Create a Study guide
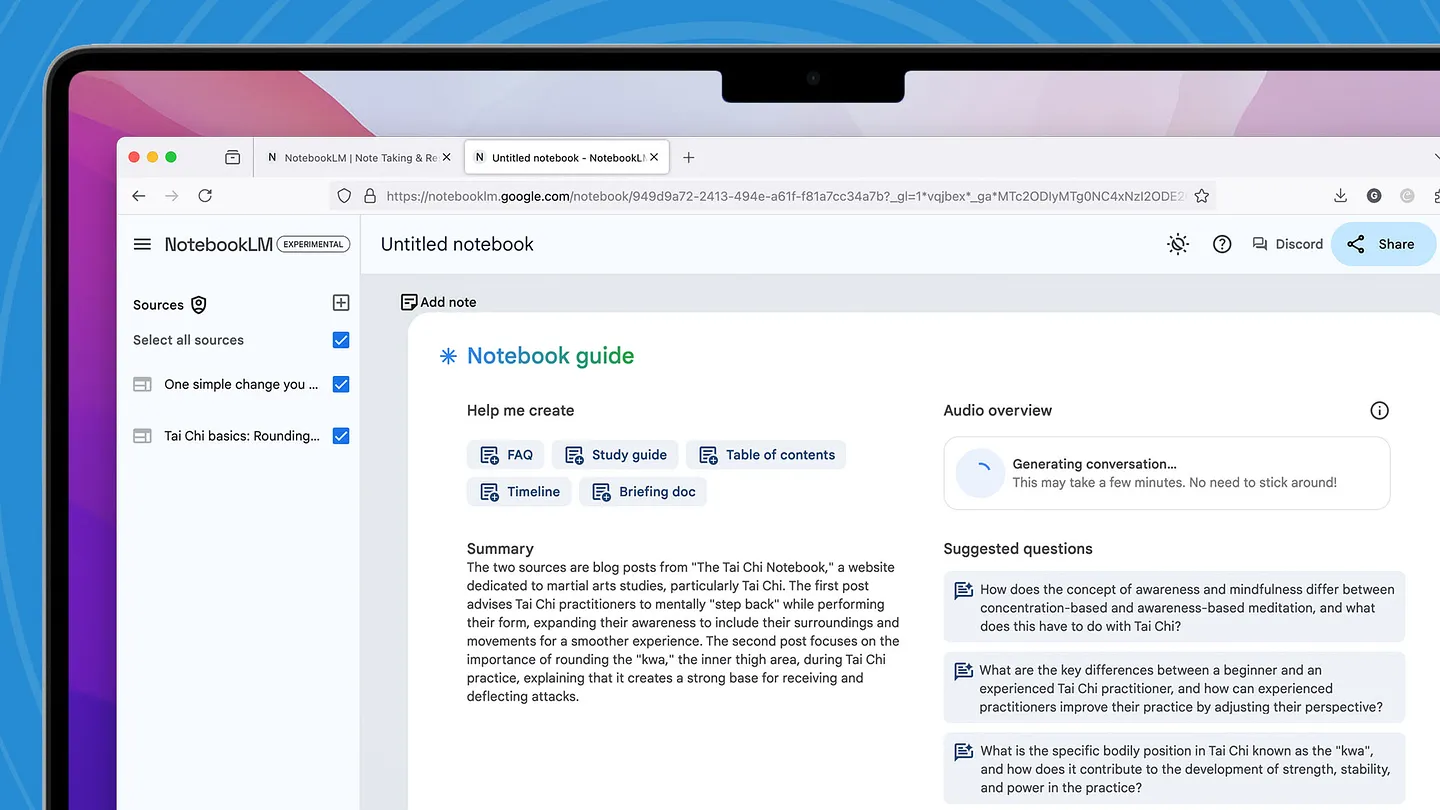 616,455
